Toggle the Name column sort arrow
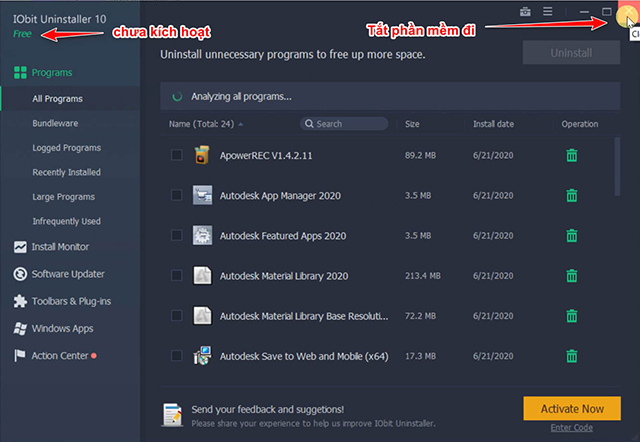 241,124
